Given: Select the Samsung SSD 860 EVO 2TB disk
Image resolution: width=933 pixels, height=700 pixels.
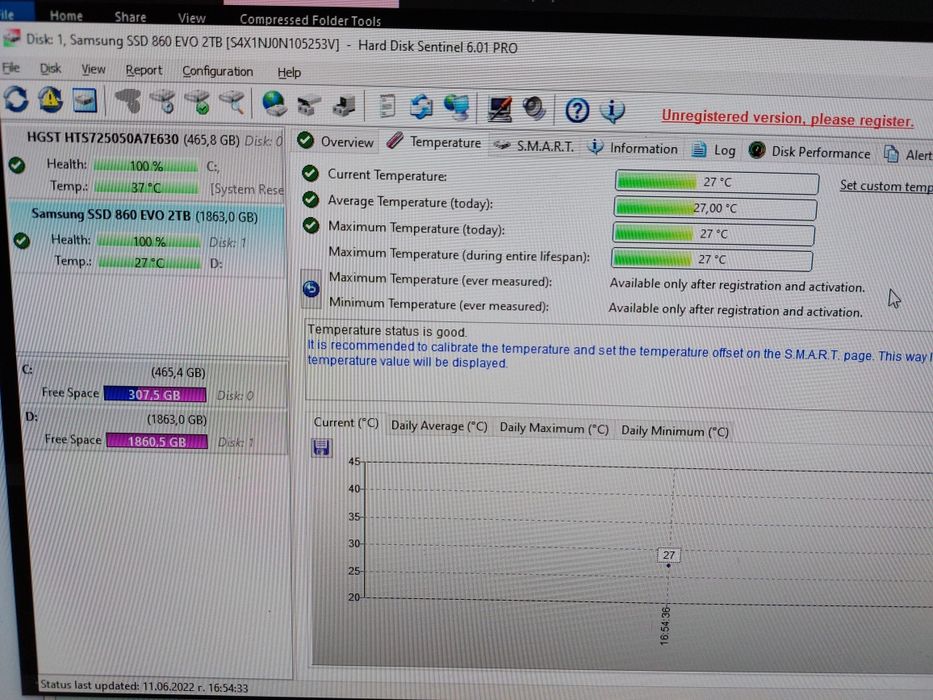Looking at the screenshot, I should [x=148, y=238].
